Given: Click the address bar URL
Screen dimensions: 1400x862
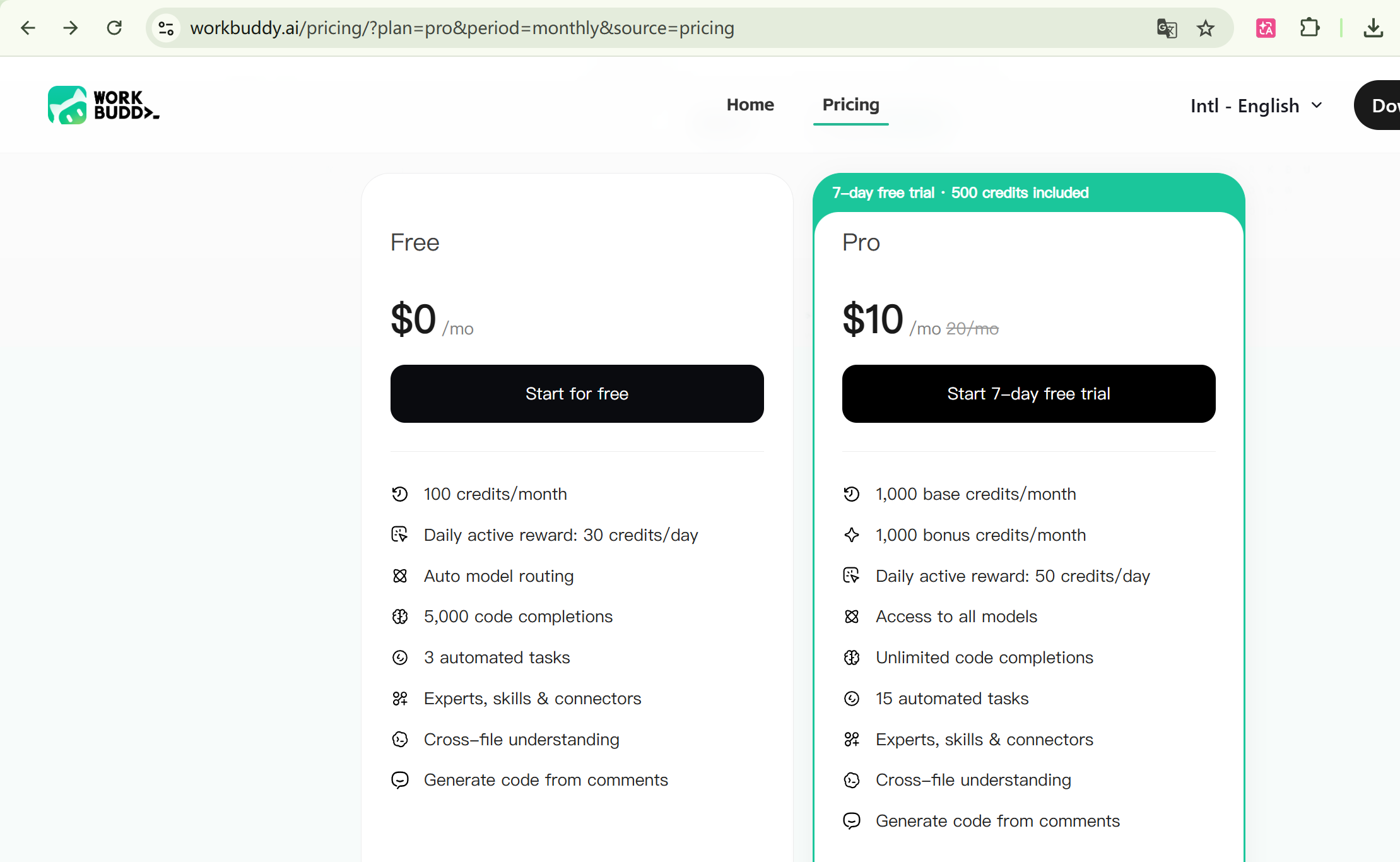Looking at the screenshot, I should [x=462, y=28].
